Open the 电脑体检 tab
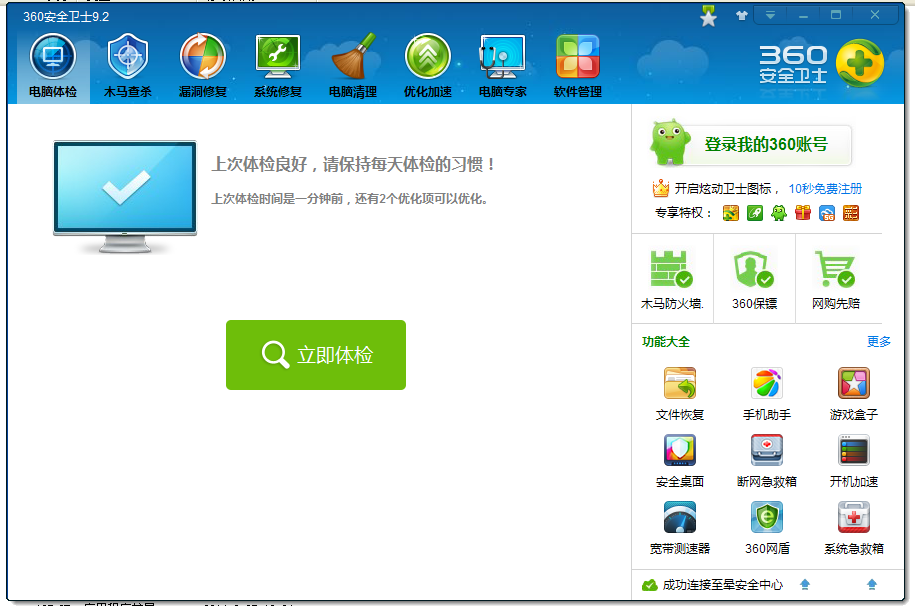The height and width of the screenshot is (606, 915). coord(53,66)
